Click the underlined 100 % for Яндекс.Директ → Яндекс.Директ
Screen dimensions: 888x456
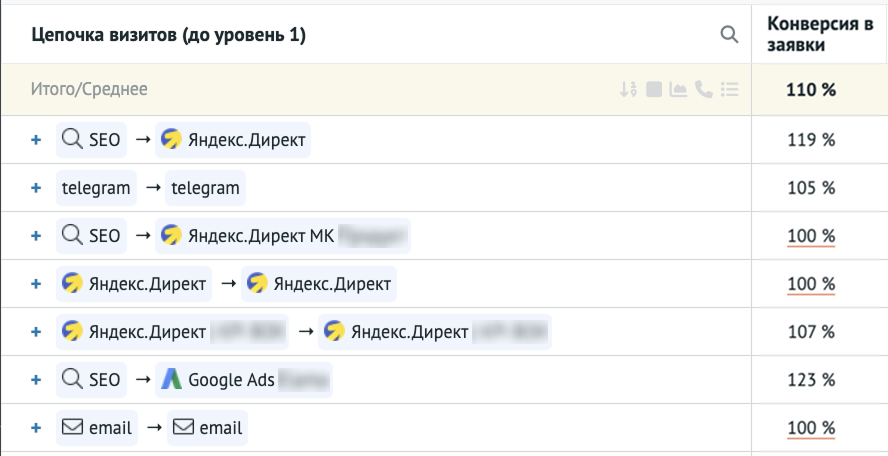tap(811, 284)
